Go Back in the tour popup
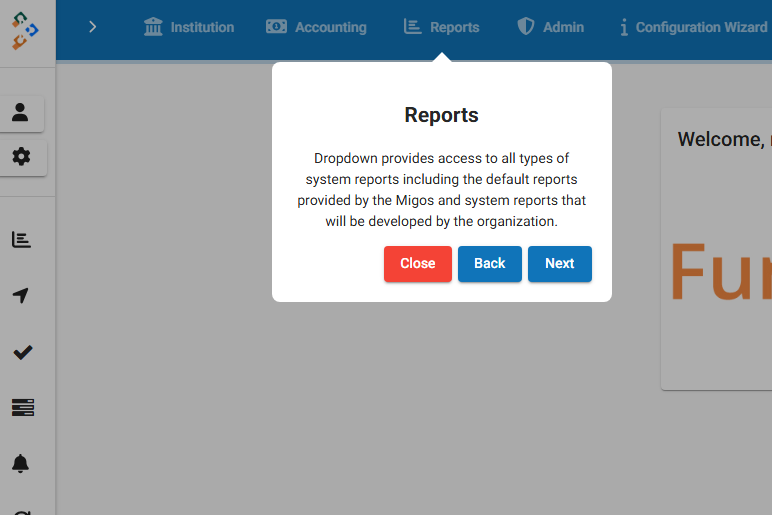 pos(489,264)
